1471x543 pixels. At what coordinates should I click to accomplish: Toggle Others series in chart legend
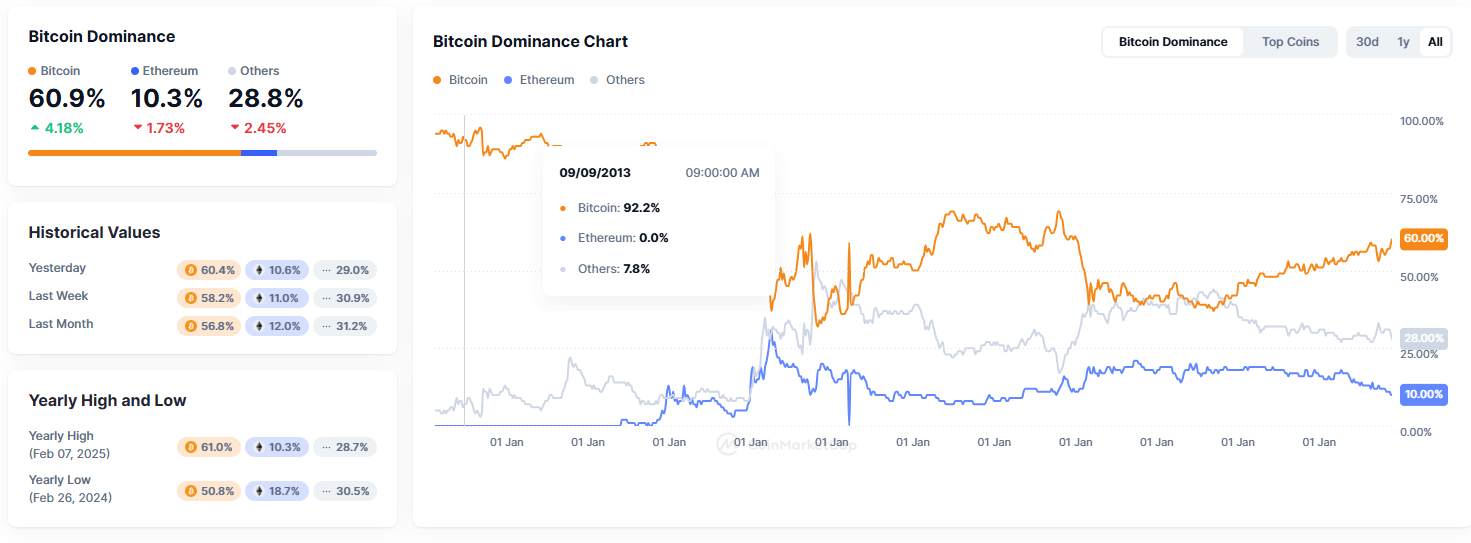tap(617, 80)
